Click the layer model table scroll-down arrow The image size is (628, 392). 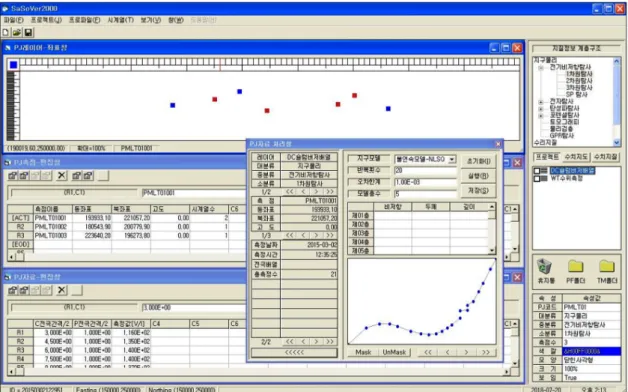click(x=492, y=251)
